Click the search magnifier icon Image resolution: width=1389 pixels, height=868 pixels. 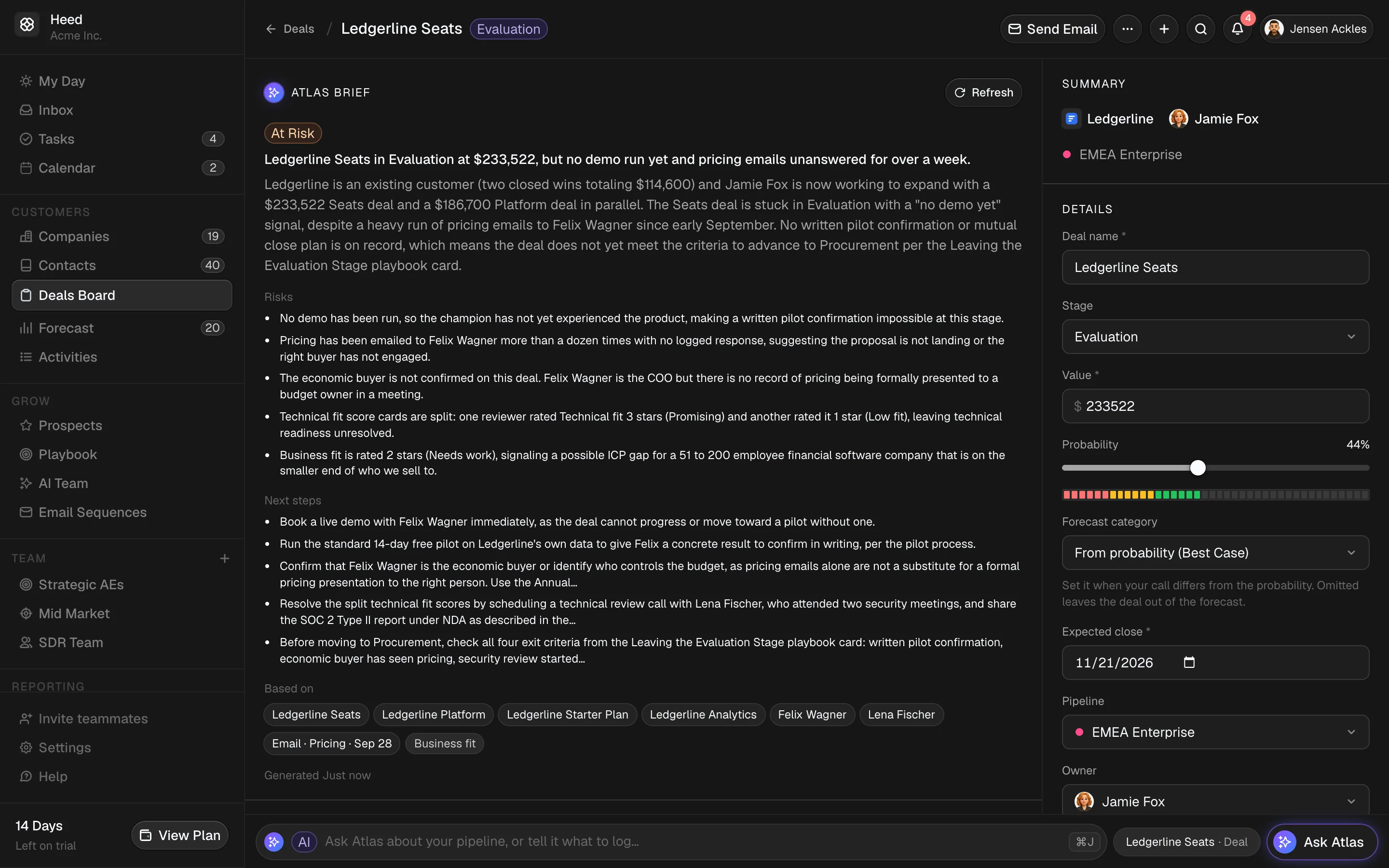1200,29
